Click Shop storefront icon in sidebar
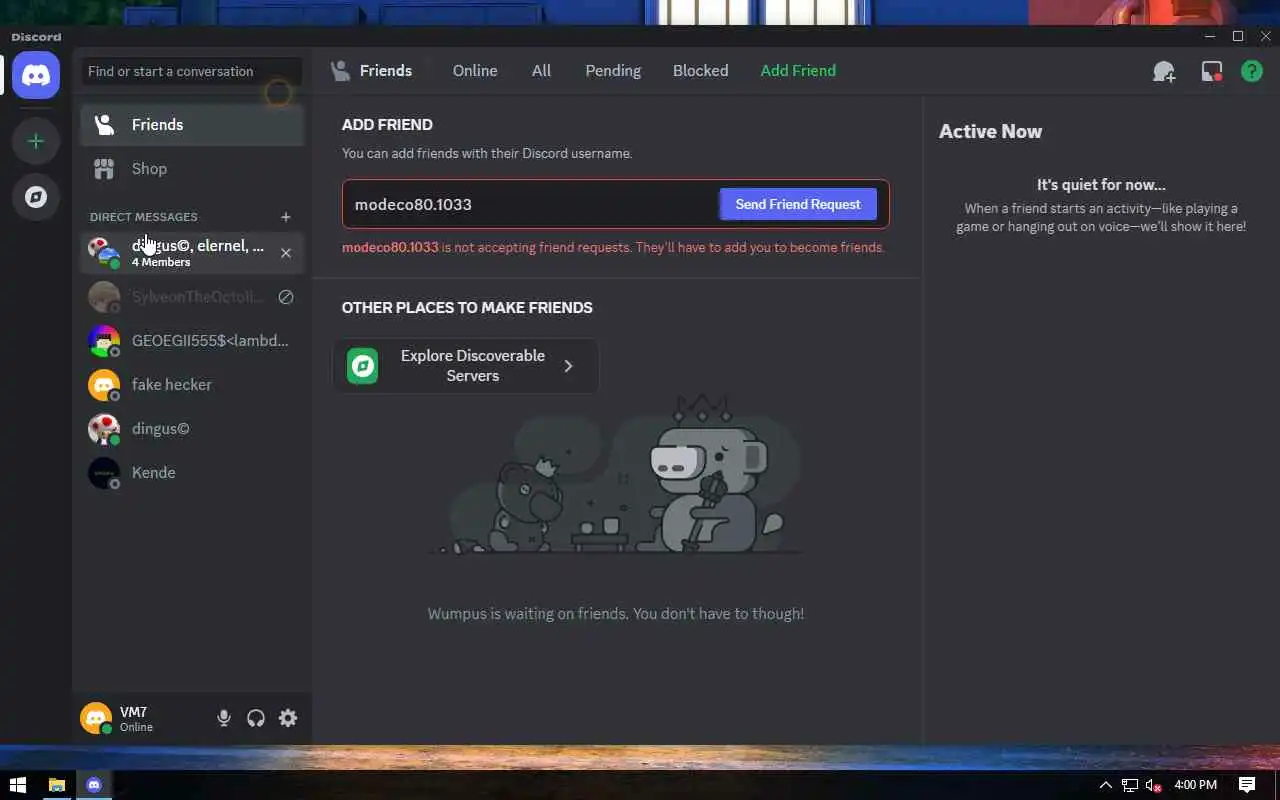 coord(104,169)
